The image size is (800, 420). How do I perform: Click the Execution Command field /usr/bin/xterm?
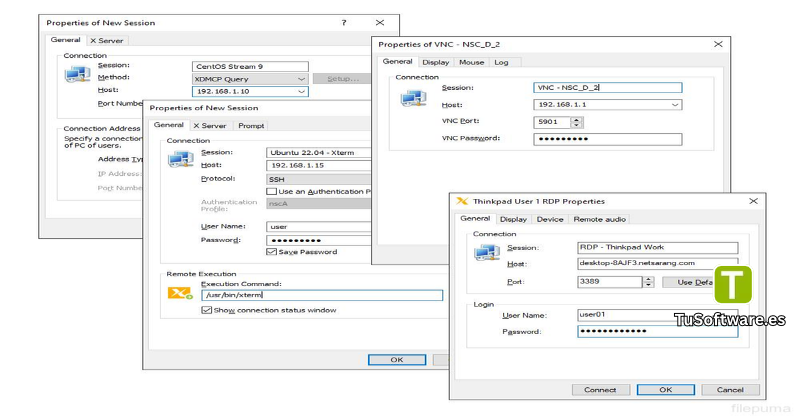[x=322, y=295]
